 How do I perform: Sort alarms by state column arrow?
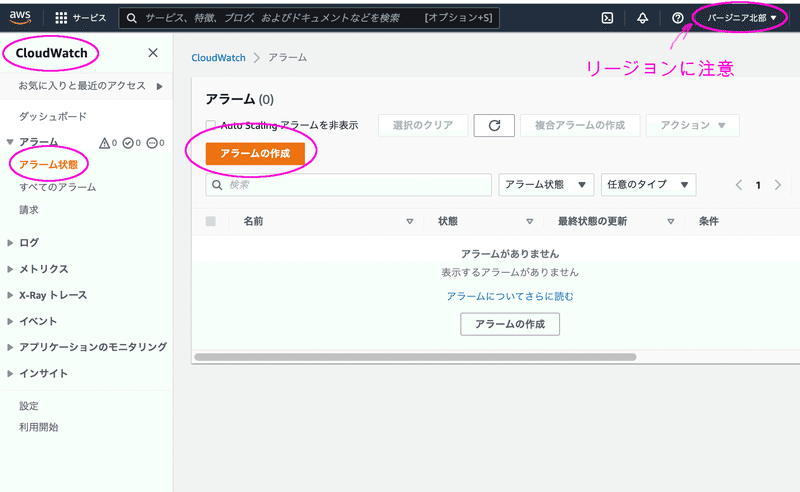[x=530, y=222]
